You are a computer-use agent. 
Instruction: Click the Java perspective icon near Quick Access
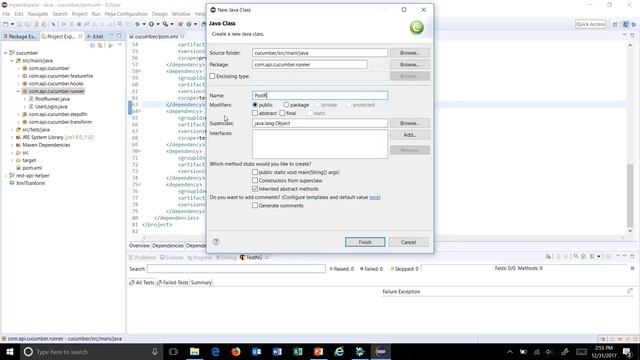point(626,24)
